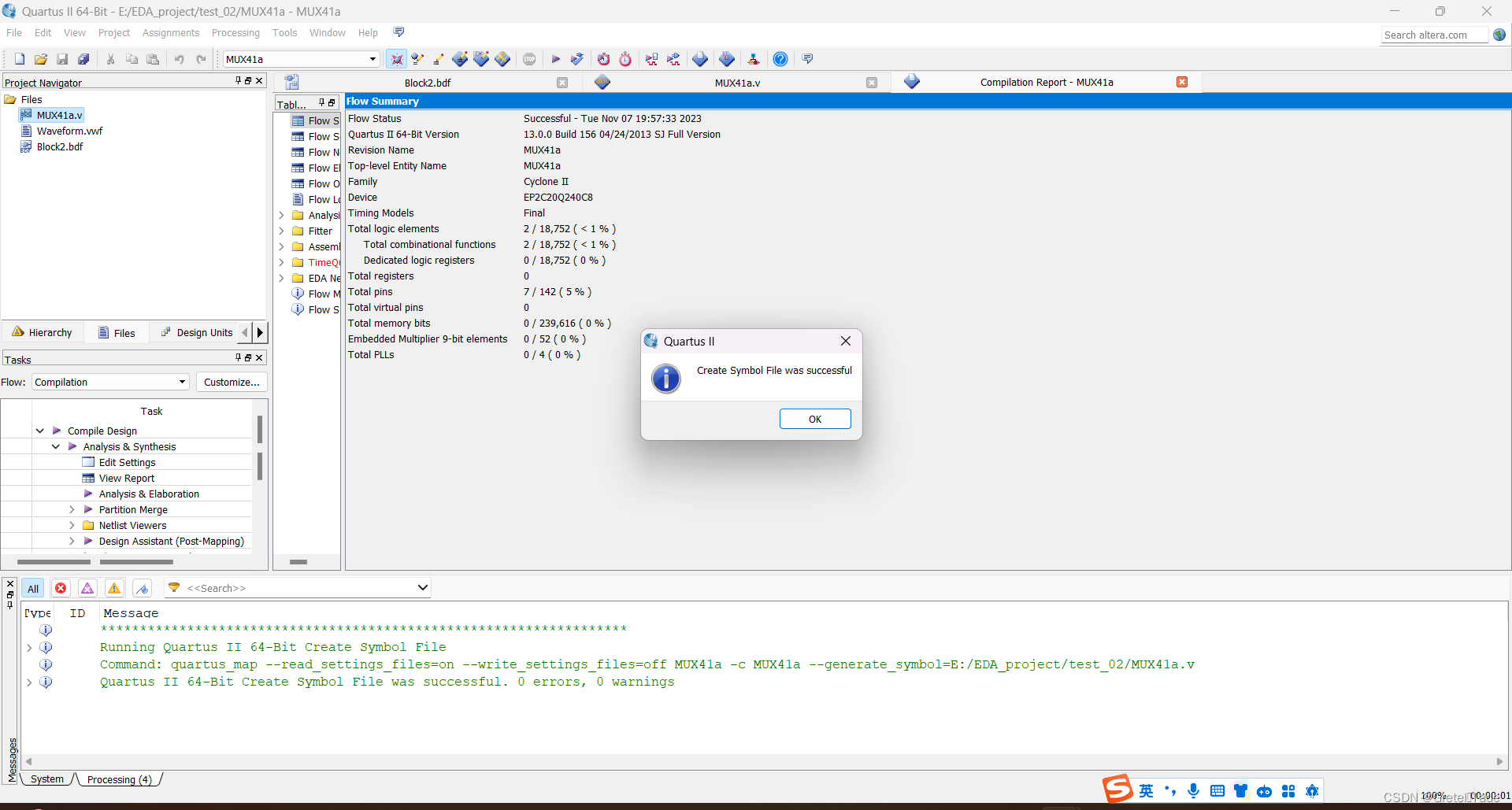Click the Start Analysis & Synthesis icon
Image resolution: width=1512 pixels, height=810 pixels.
(577, 59)
